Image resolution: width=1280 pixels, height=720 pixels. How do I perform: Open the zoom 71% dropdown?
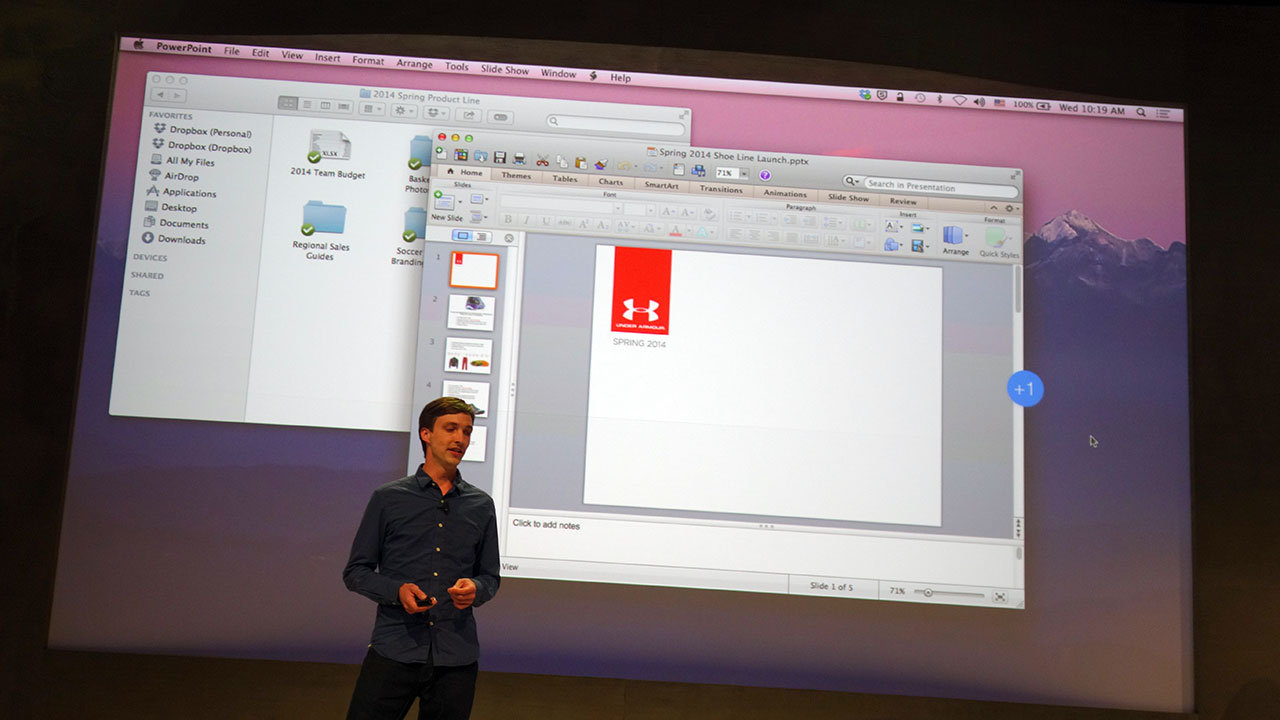(743, 174)
